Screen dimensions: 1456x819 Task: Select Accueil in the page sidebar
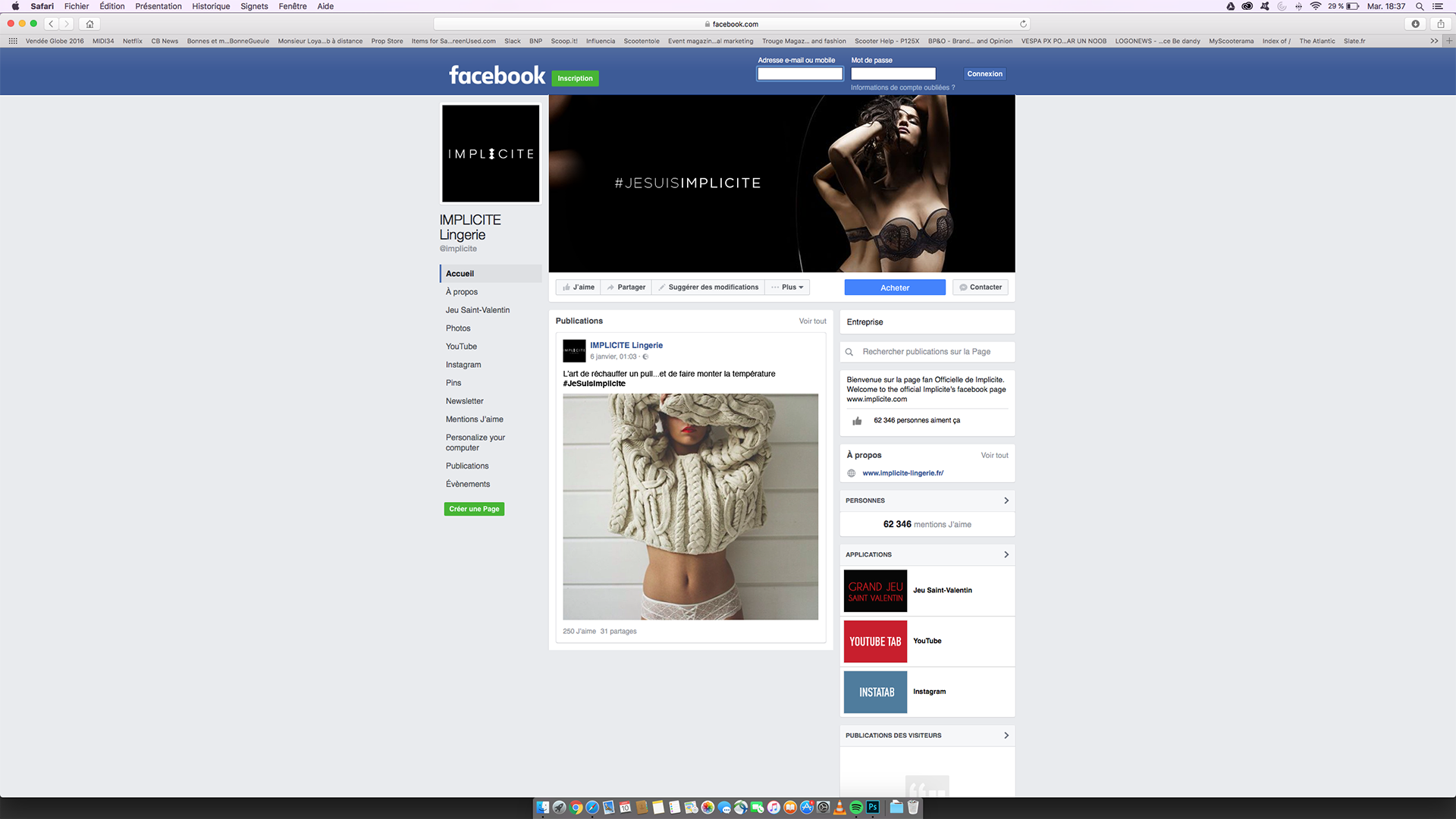click(x=491, y=274)
